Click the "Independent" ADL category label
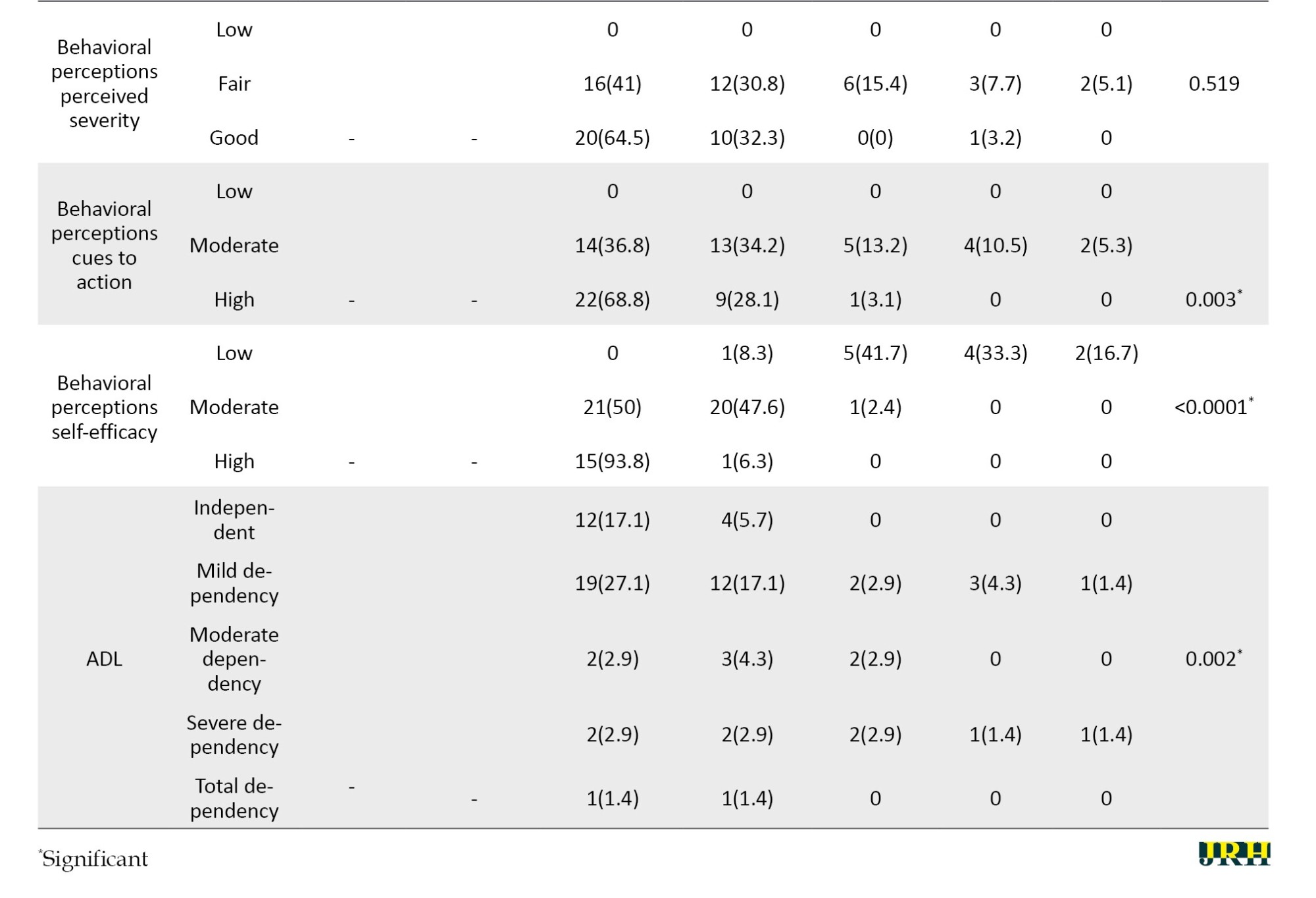The width and height of the screenshot is (1316, 898). (234, 519)
